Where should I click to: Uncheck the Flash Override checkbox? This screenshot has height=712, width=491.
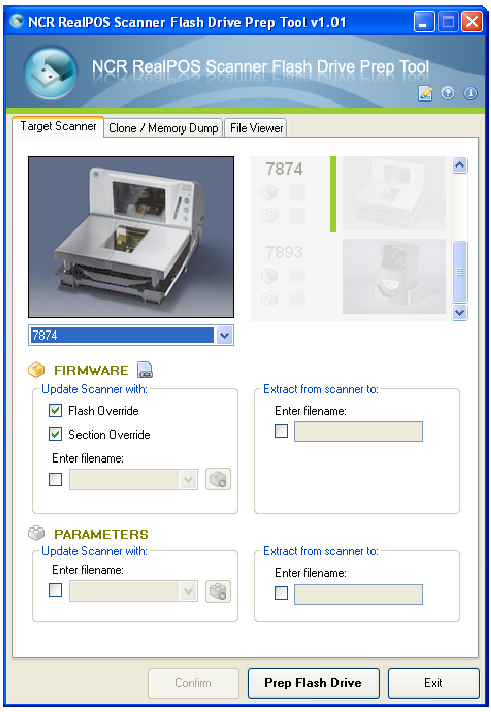[55, 410]
